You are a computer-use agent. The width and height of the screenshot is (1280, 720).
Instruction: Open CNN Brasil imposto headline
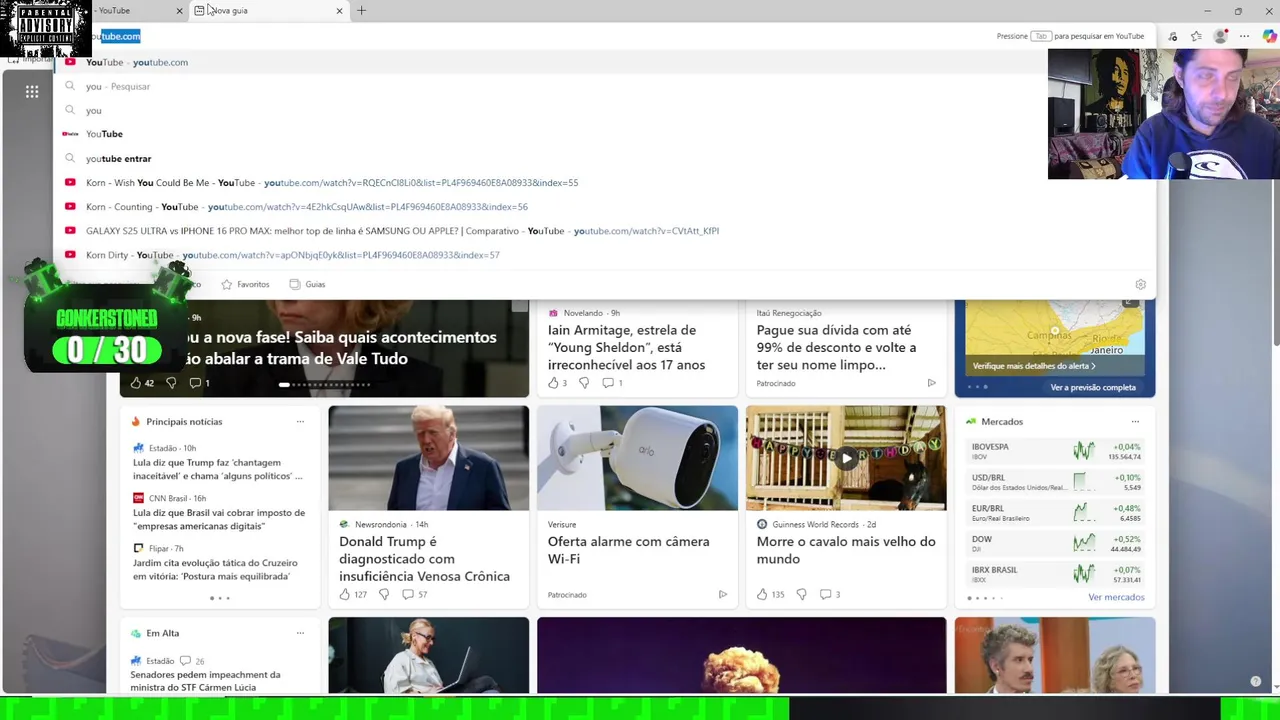219,519
